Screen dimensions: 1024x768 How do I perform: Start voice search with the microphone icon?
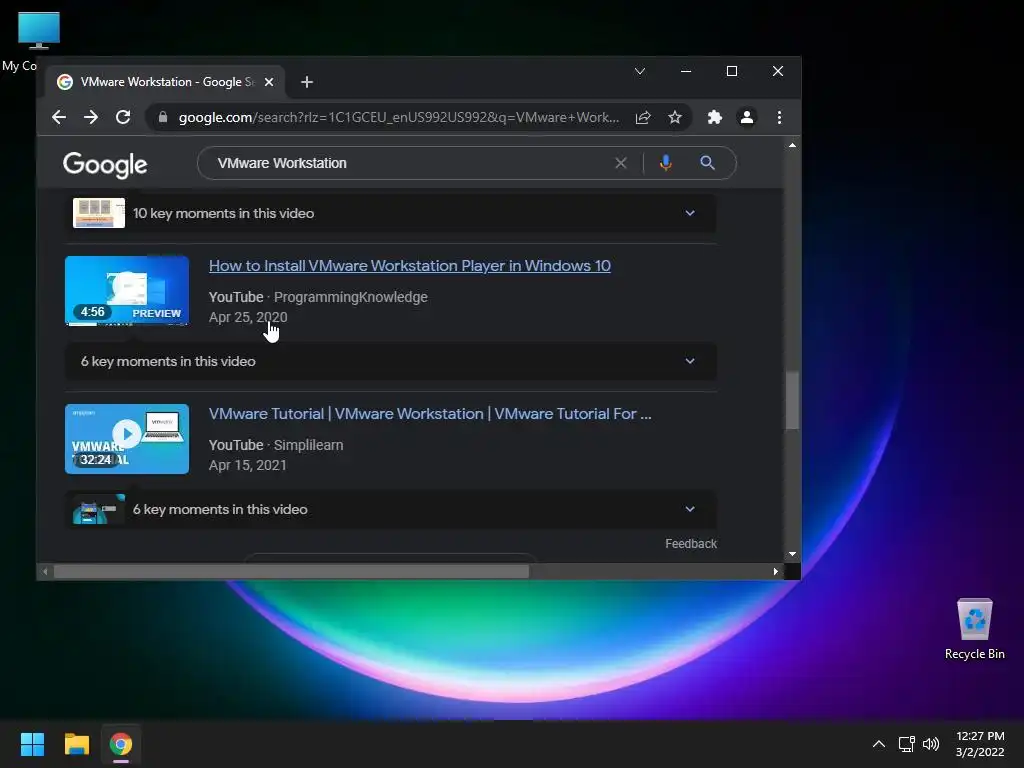665,163
